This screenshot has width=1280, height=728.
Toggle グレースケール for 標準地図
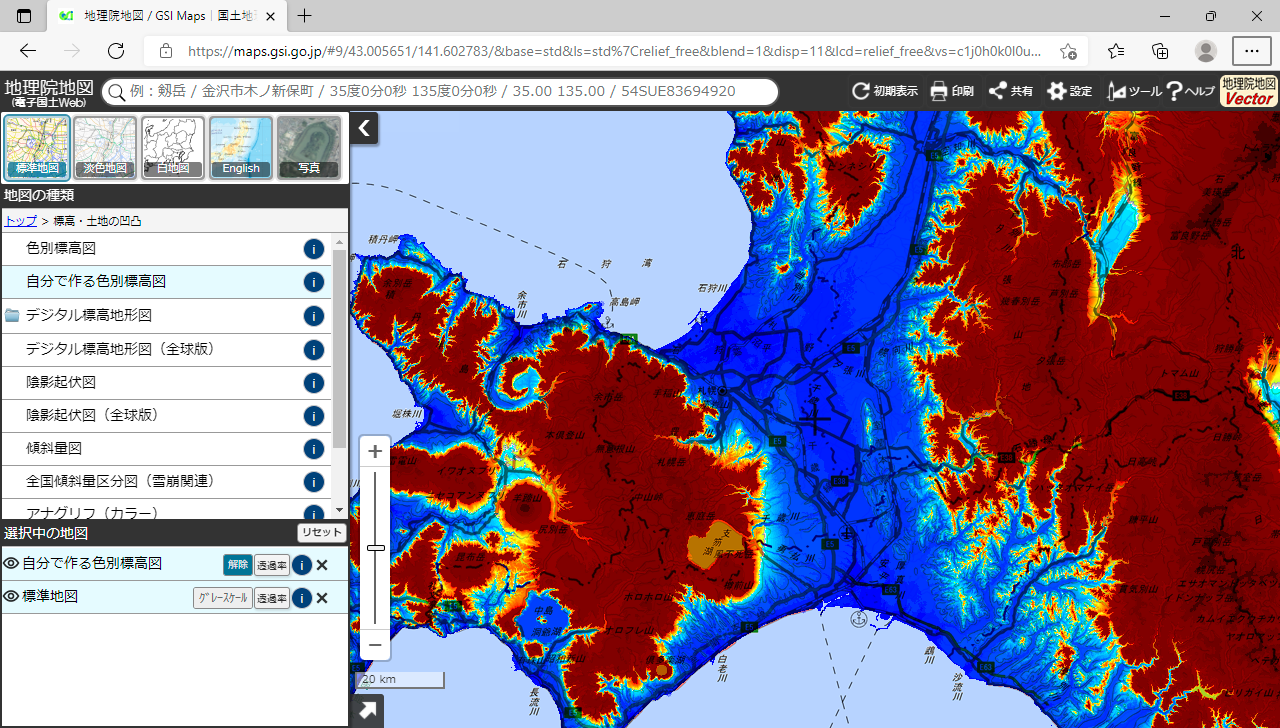pyautogui.click(x=222, y=598)
